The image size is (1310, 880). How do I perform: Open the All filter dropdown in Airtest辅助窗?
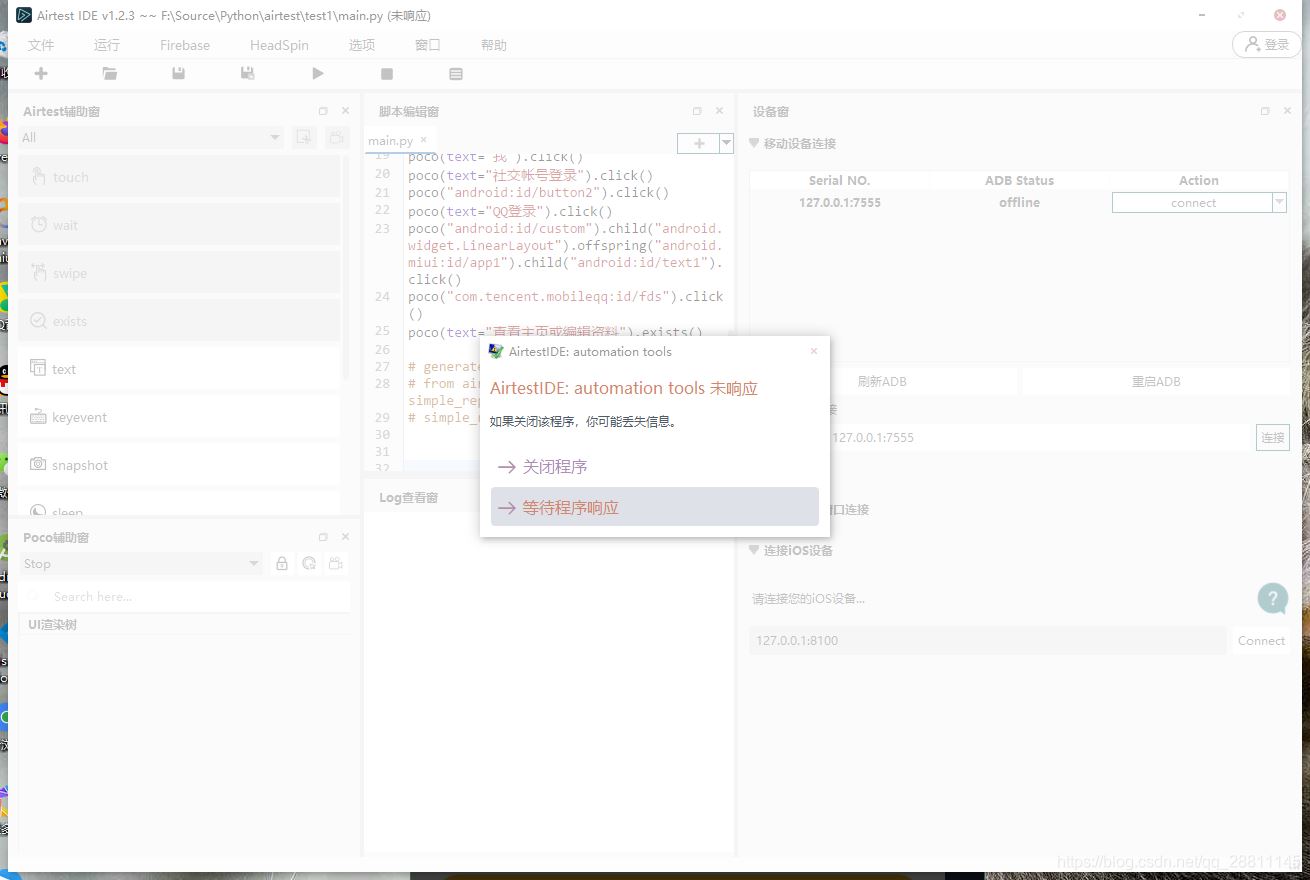[x=152, y=137]
